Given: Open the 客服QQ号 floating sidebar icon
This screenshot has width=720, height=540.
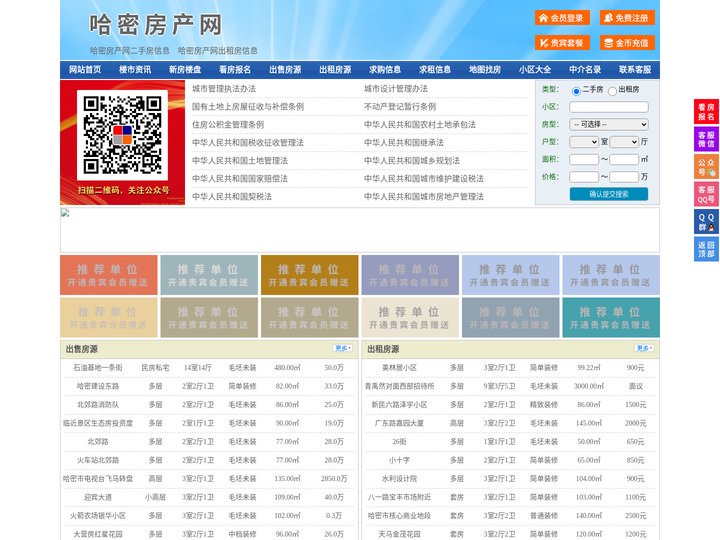Looking at the screenshot, I should [706, 194].
